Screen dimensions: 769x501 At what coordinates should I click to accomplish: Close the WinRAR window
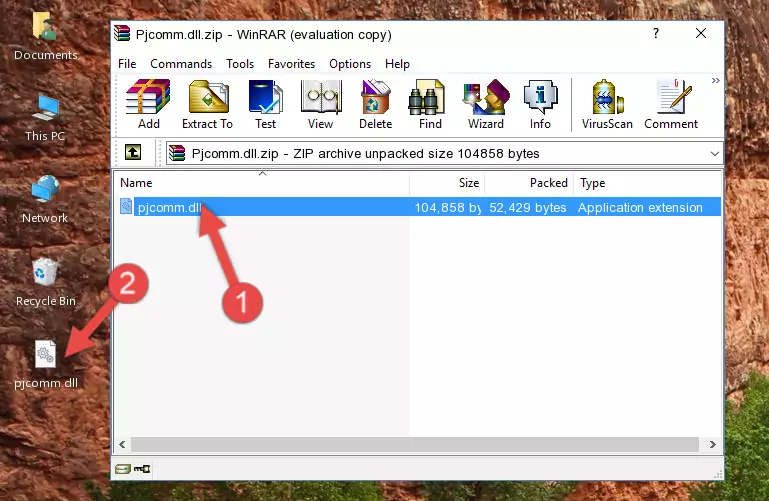701,33
